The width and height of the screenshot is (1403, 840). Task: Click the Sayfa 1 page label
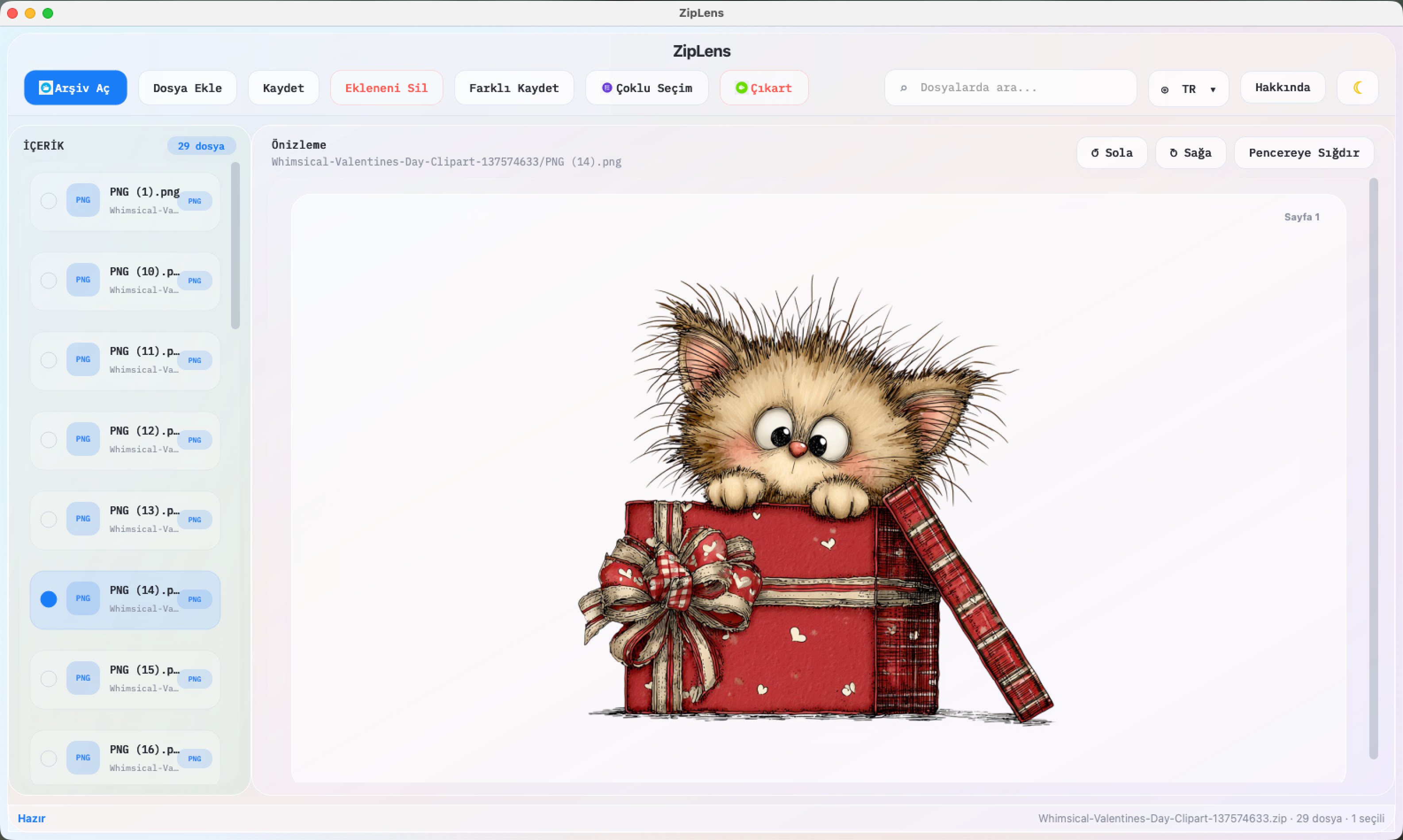click(x=1302, y=217)
